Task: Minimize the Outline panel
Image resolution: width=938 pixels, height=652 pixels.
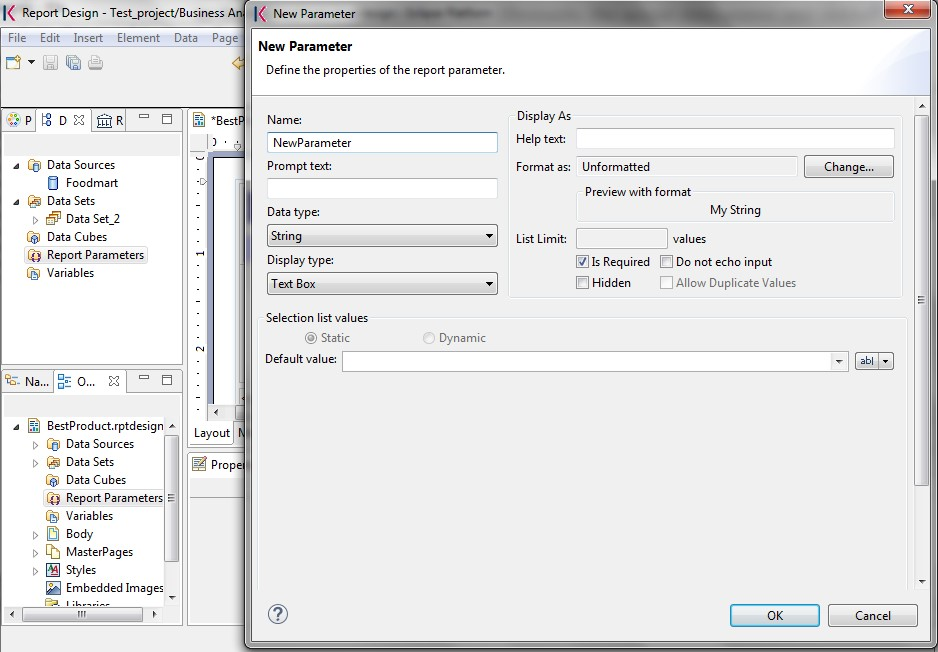Action: pyautogui.click(x=144, y=378)
